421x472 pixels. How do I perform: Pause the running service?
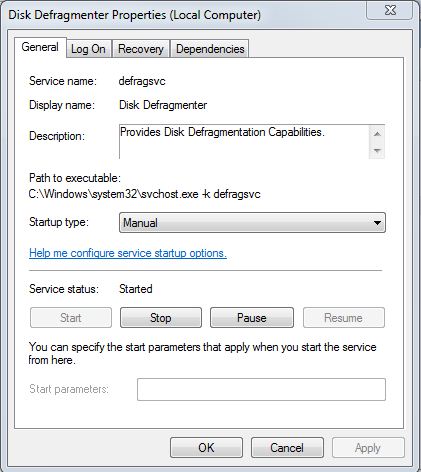click(252, 318)
